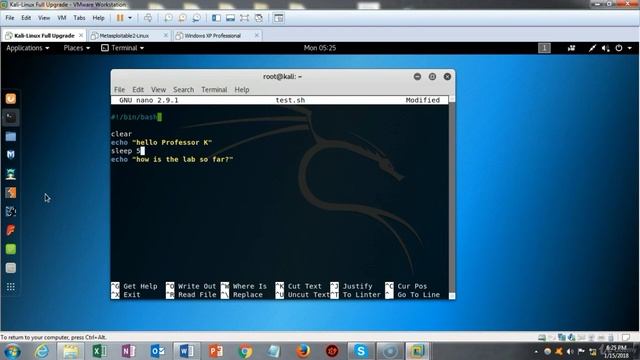Expand the Terminal app menu in top bar
640x360 pixels.
click(x=122, y=48)
